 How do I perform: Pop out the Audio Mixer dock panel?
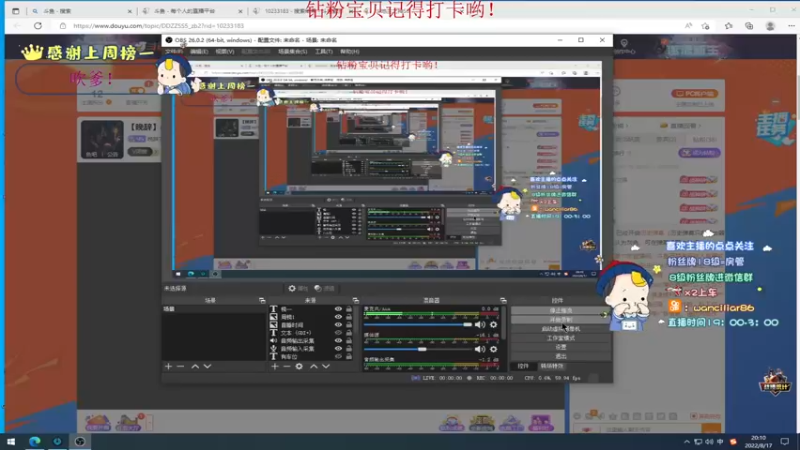(503, 301)
